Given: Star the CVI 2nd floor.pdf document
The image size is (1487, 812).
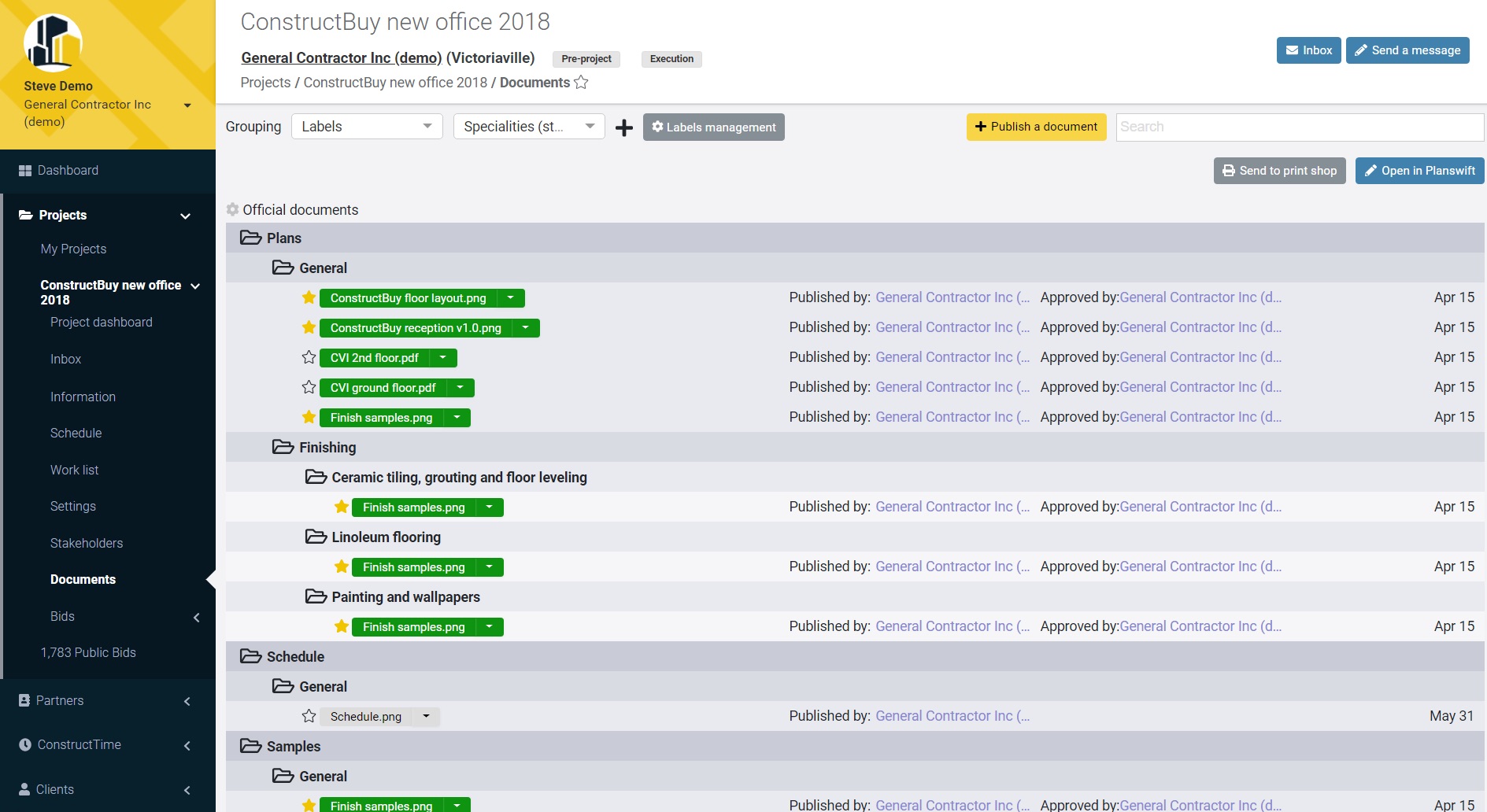Looking at the screenshot, I should coord(309,358).
